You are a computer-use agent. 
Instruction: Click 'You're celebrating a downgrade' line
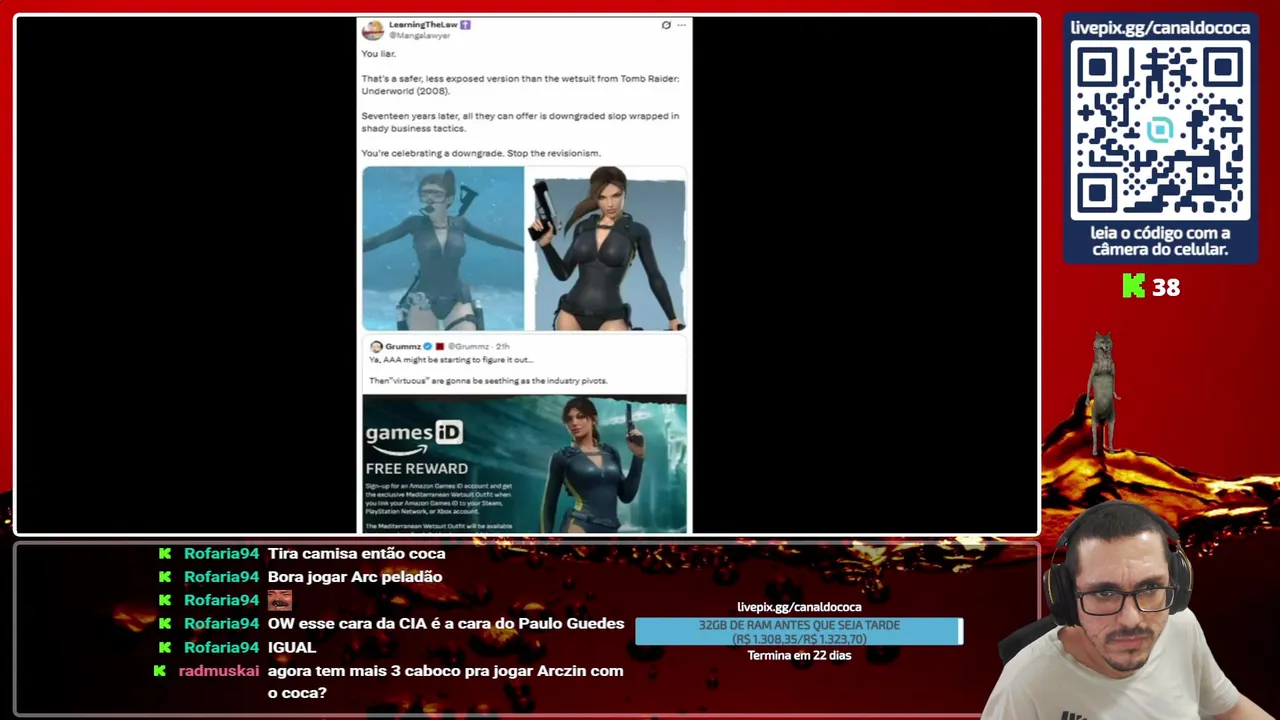(x=481, y=153)
